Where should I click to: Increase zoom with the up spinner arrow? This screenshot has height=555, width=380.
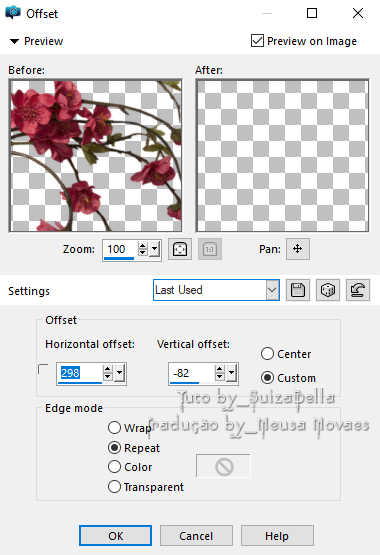143,246
